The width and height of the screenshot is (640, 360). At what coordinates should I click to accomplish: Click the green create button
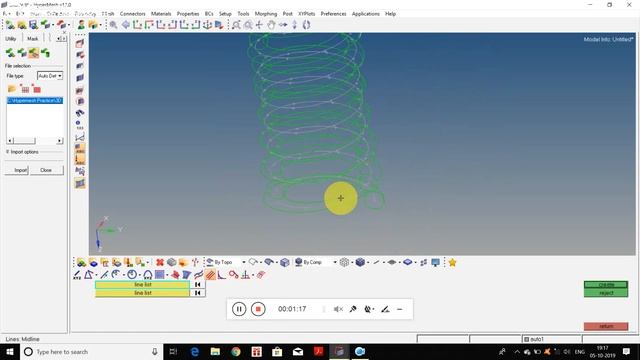(x=606, y=284)
